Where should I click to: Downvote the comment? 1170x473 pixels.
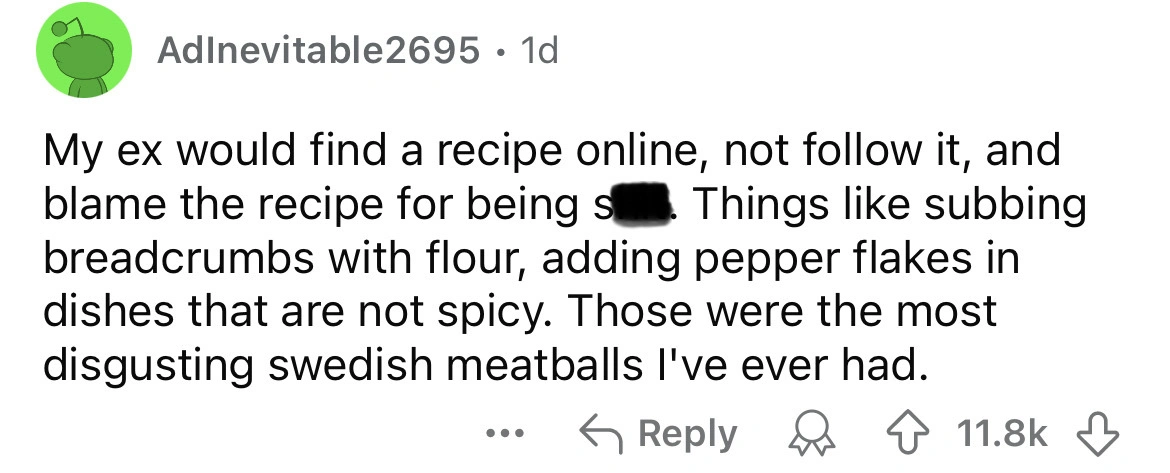tap(1094, 435)
